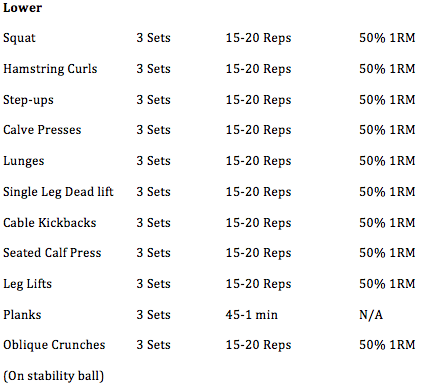Click the 45-1 min duration text
Screen dimensions: 422x388
(x=252, y=315)
